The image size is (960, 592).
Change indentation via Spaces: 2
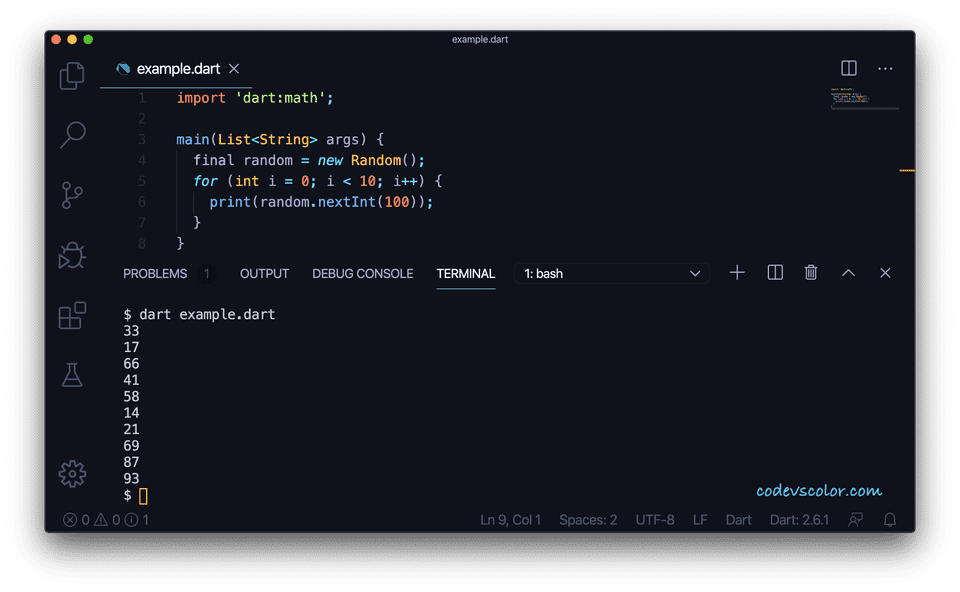coord(588,519)
